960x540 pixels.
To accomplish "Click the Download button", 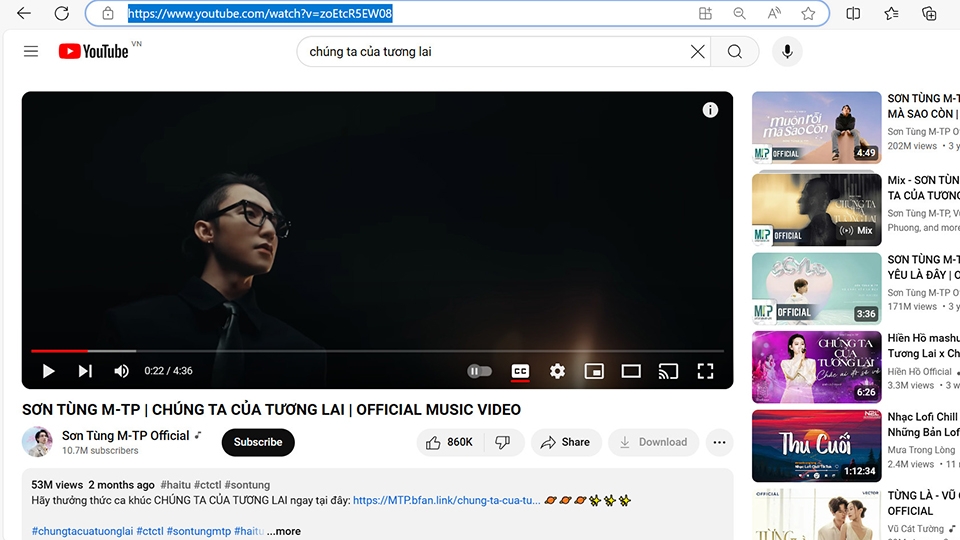I will (x=653, y=442).
